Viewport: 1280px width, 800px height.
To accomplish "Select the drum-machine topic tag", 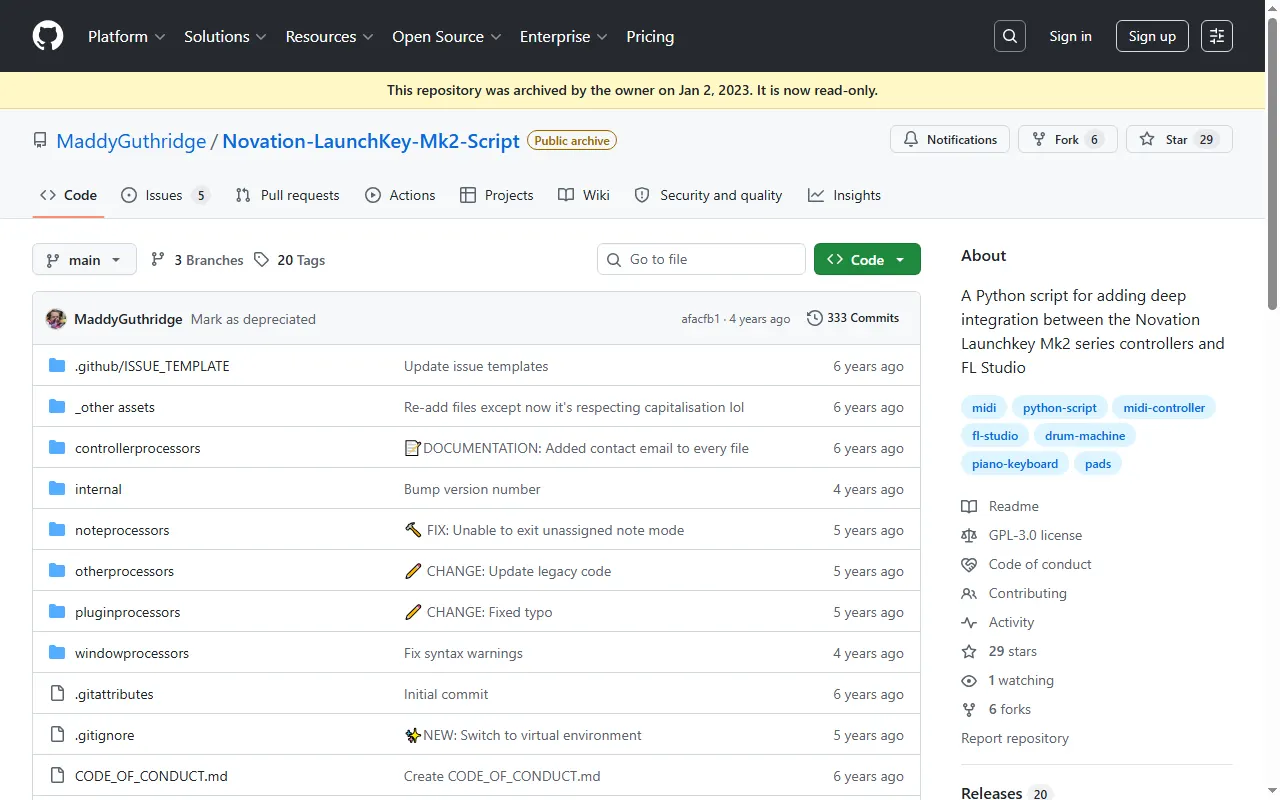I will tap(1085, 436).
